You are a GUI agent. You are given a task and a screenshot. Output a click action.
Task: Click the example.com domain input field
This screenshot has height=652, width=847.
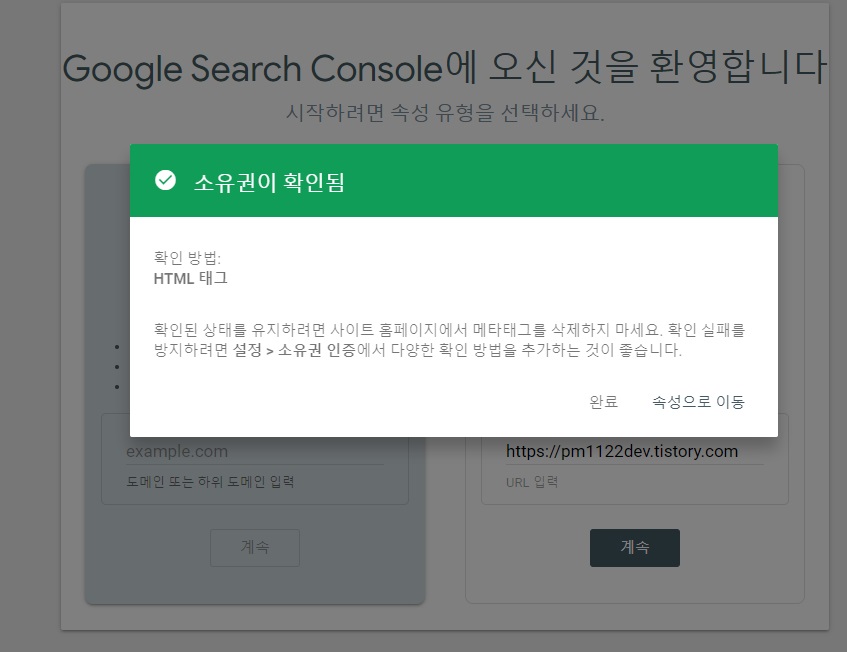pyautogui.click(x=254, y=451)
